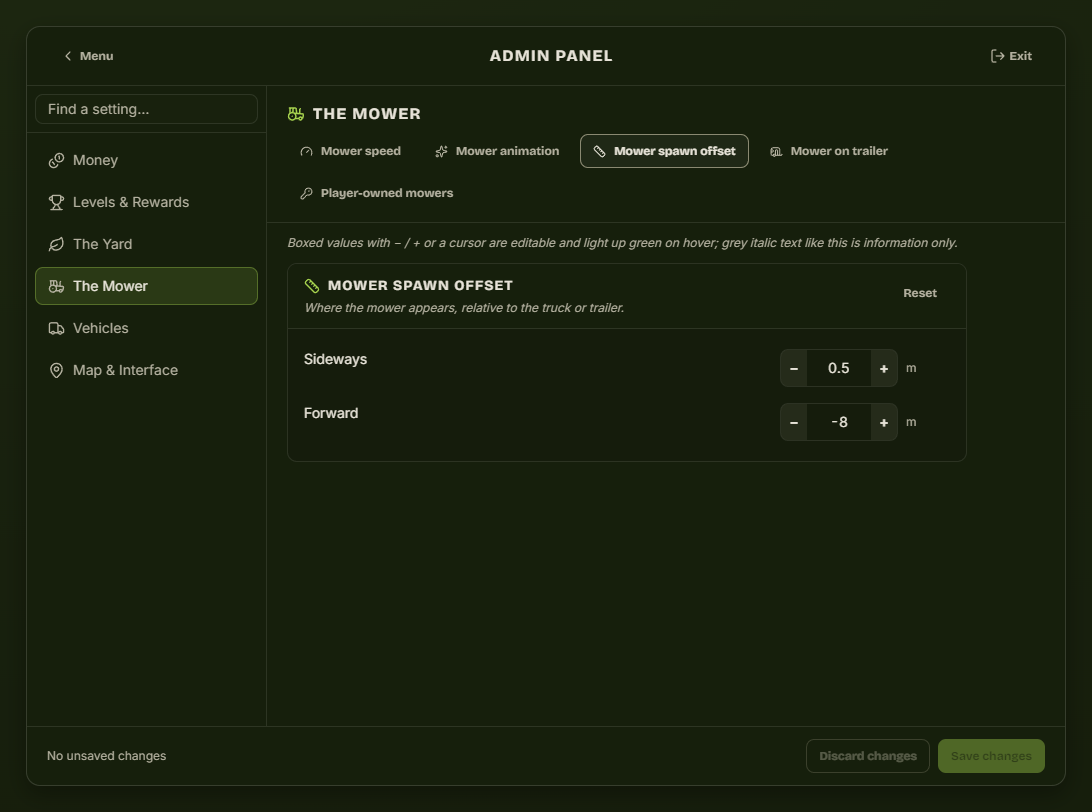Select the Mower spawn offset tab

(664, 151)
